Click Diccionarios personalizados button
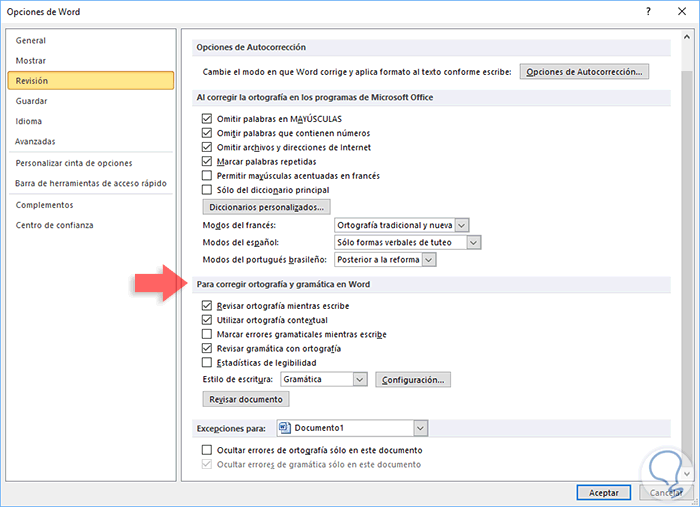The width and height of the screenshot is (700, 507). pyautogui.click(x=267, y=207)
